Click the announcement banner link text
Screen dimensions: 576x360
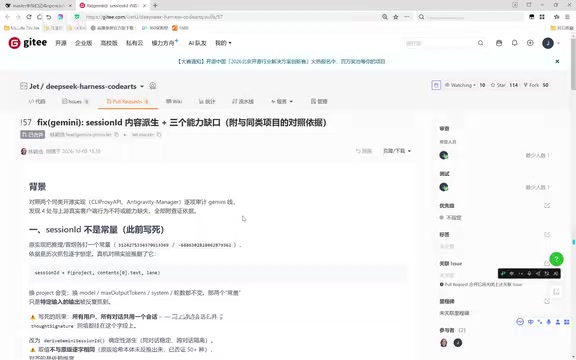point(281,61)
